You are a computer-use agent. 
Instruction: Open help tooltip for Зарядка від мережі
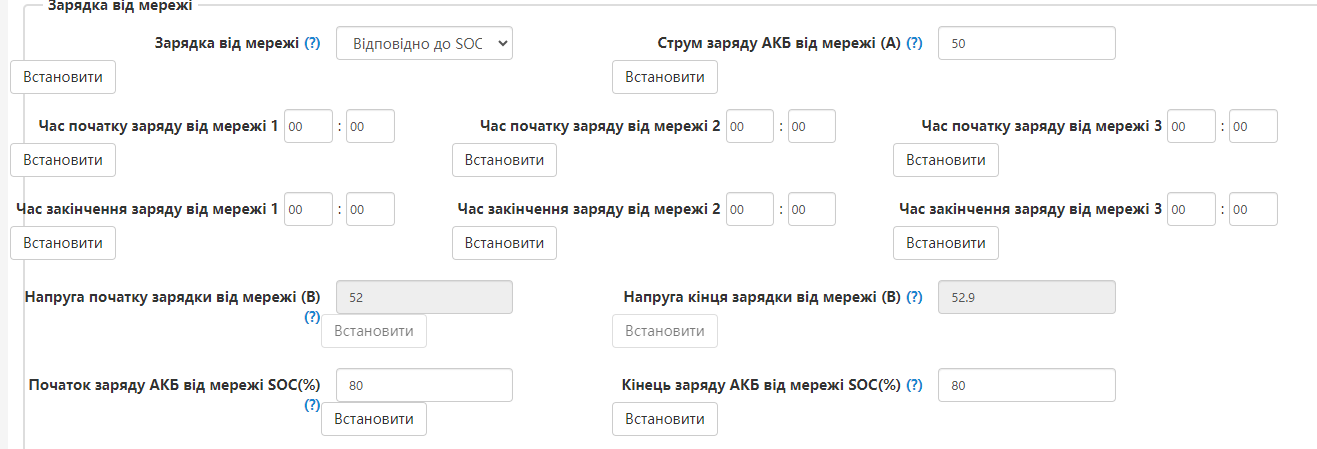click(x=312, y=44)
